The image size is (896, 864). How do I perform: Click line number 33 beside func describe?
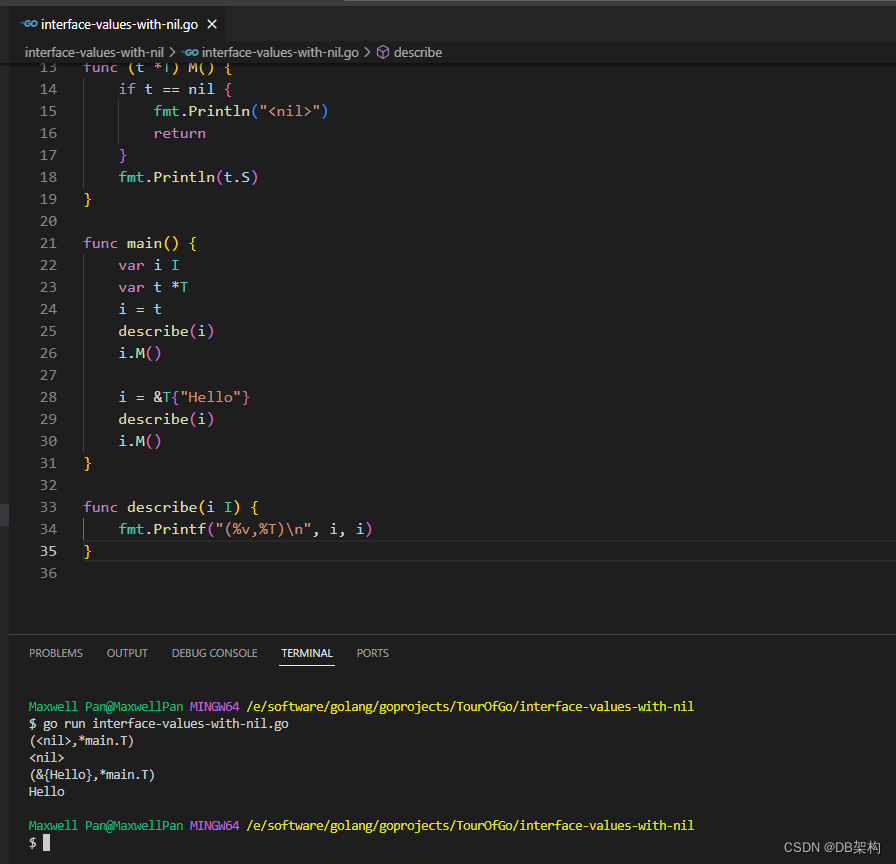pyautogui.click(x=48, y=506)
